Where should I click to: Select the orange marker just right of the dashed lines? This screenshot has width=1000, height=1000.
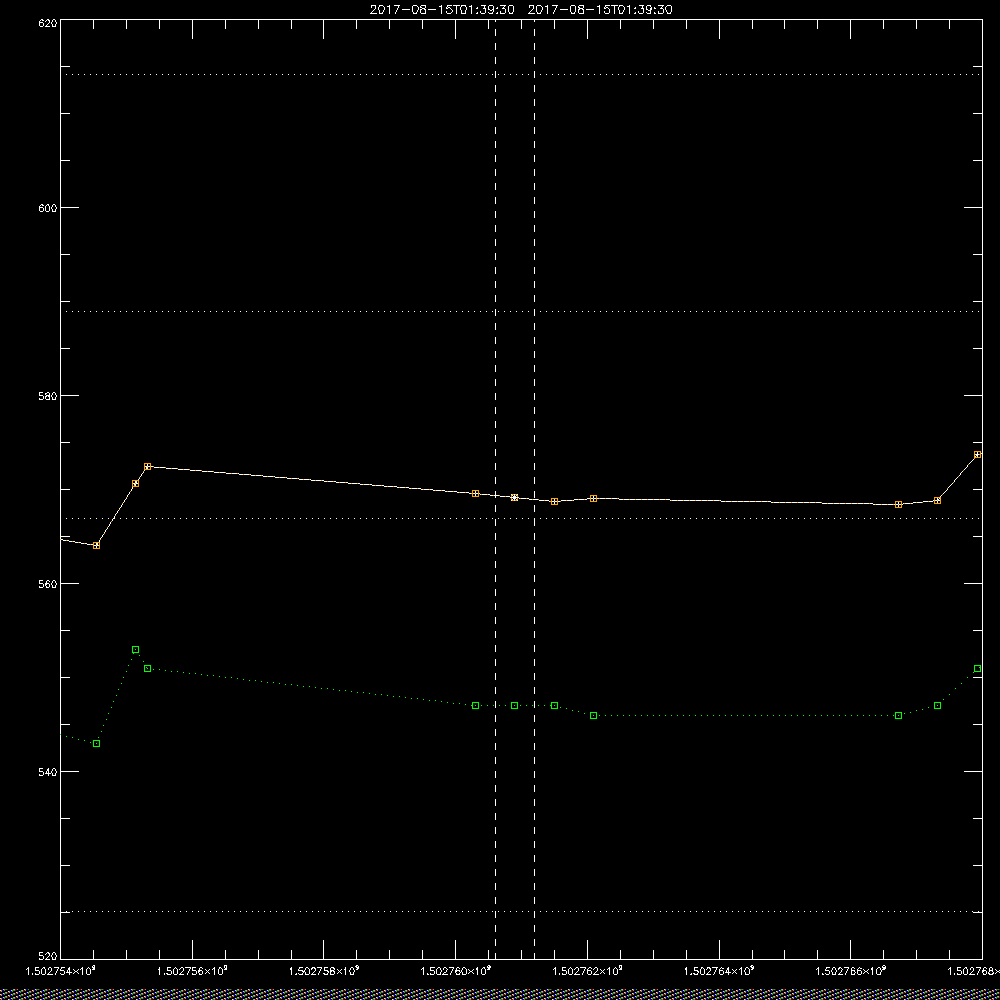click(554, 501)
